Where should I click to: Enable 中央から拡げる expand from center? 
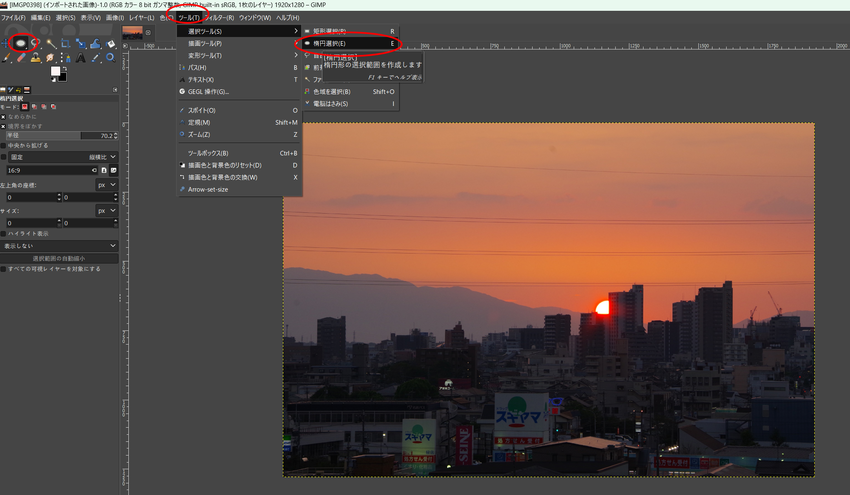(3, 145)
